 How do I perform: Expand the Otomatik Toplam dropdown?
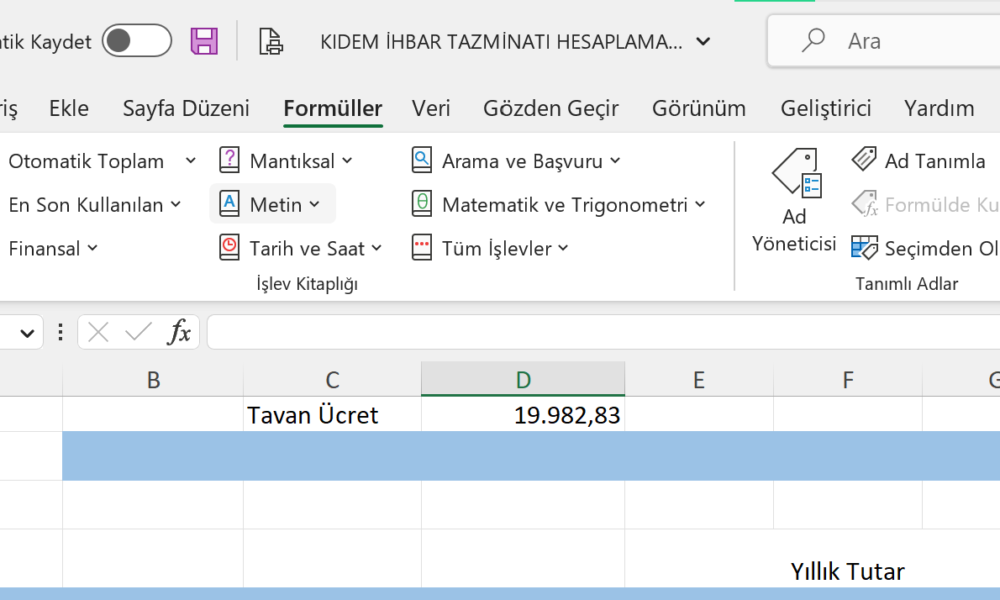coord(191,160)
